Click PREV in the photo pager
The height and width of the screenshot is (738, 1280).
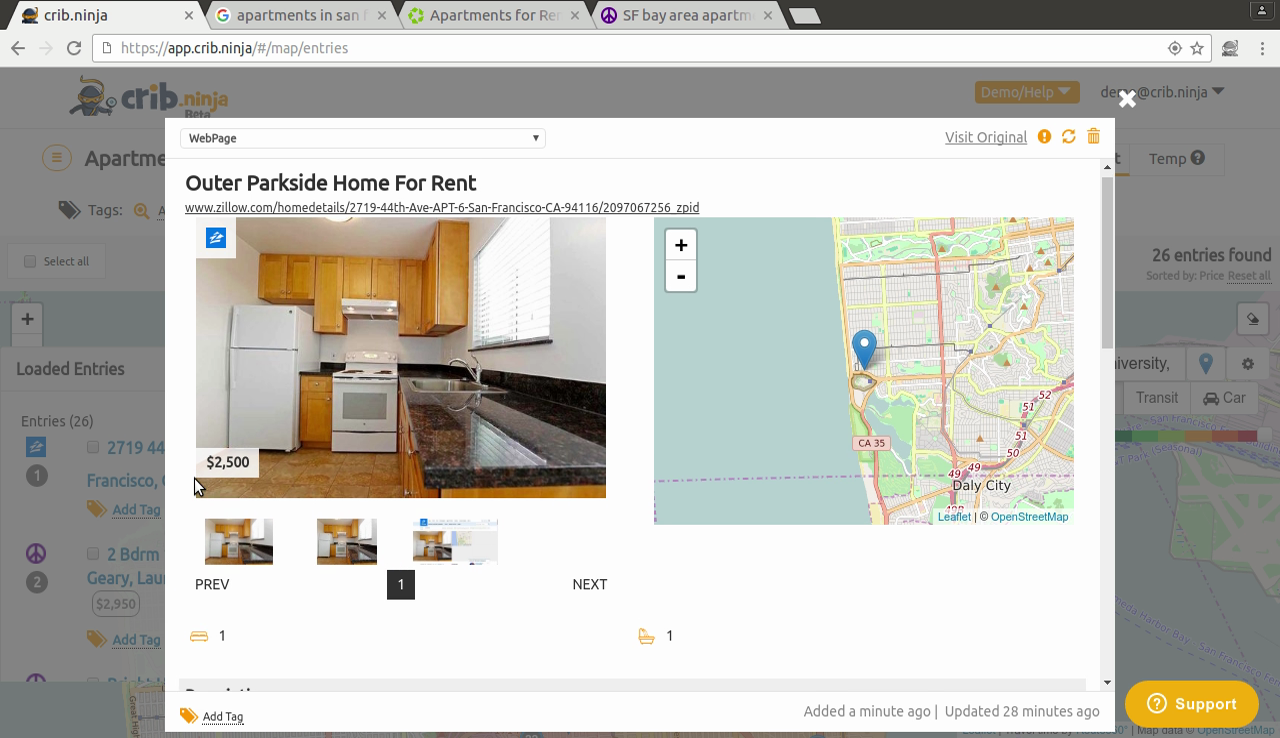point(212,584)
